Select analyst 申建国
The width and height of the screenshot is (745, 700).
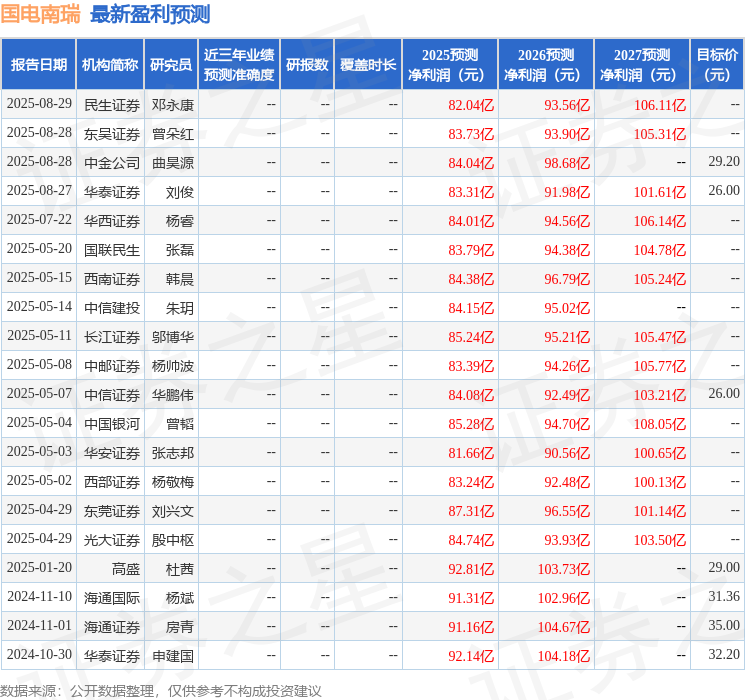click(x=172, y=656)
